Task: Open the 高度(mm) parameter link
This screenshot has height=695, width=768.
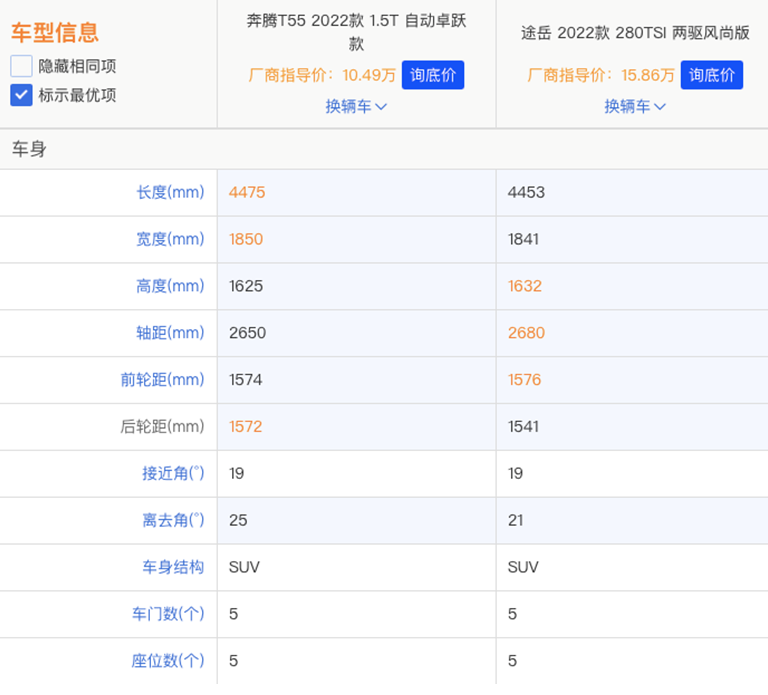Action: (x=170, y=286)
